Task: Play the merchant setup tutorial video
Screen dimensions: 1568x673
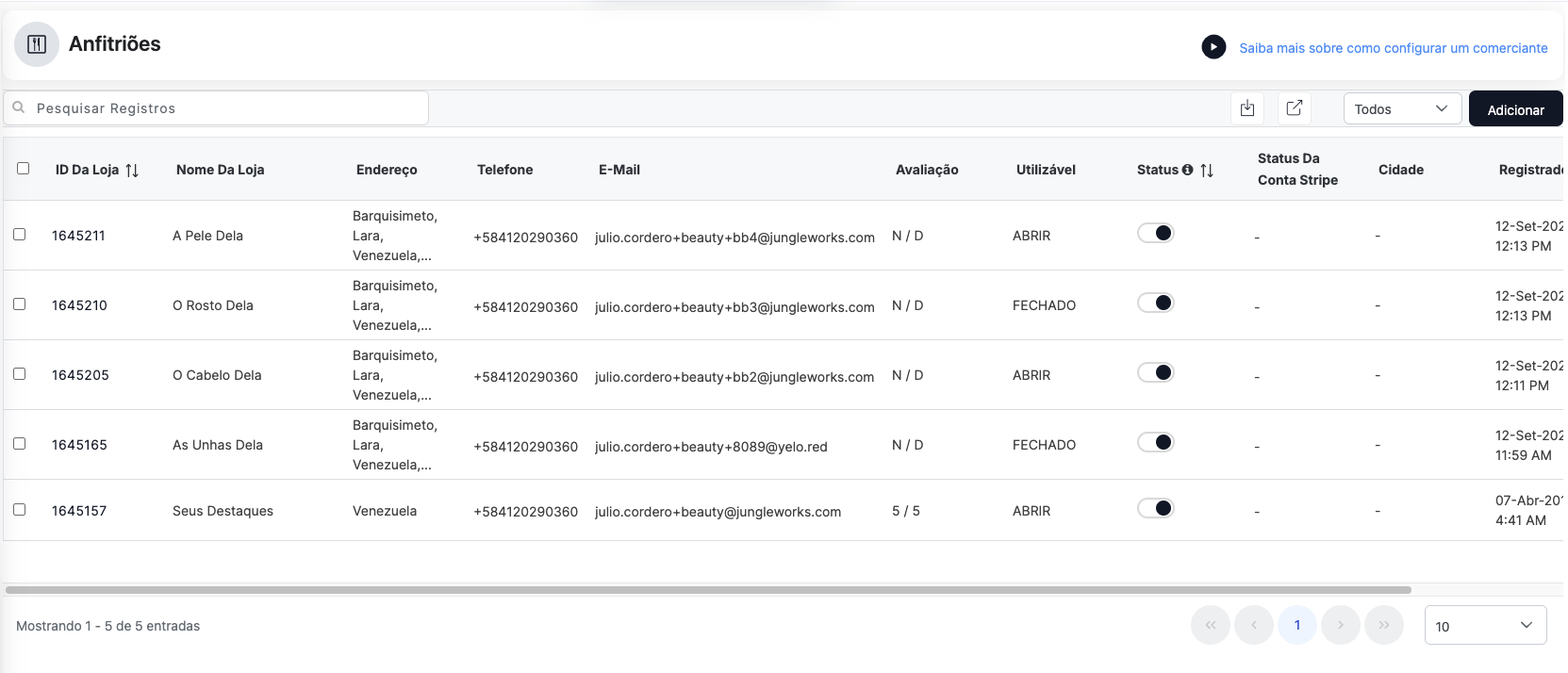Action: coord(1213,46)
